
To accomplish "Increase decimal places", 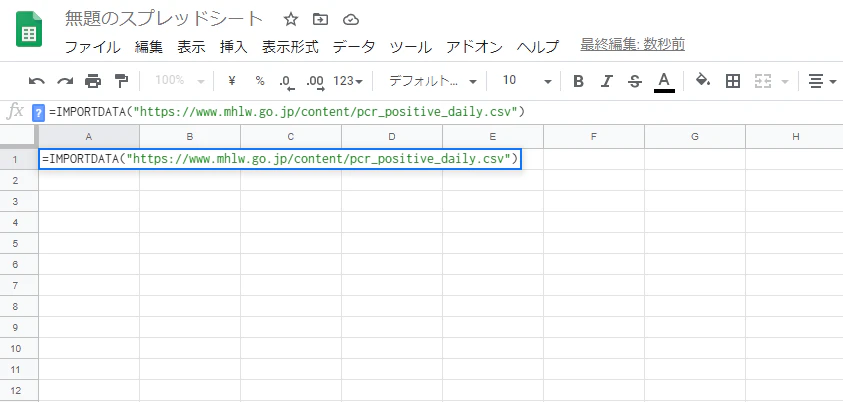I will pos(315,82).
